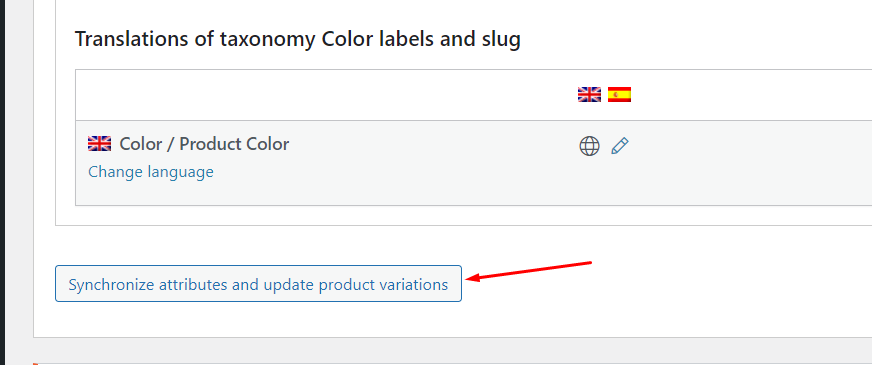Click the dark admin sidebar strip
This screenshot has width=872, height=365.
point(2,182)
